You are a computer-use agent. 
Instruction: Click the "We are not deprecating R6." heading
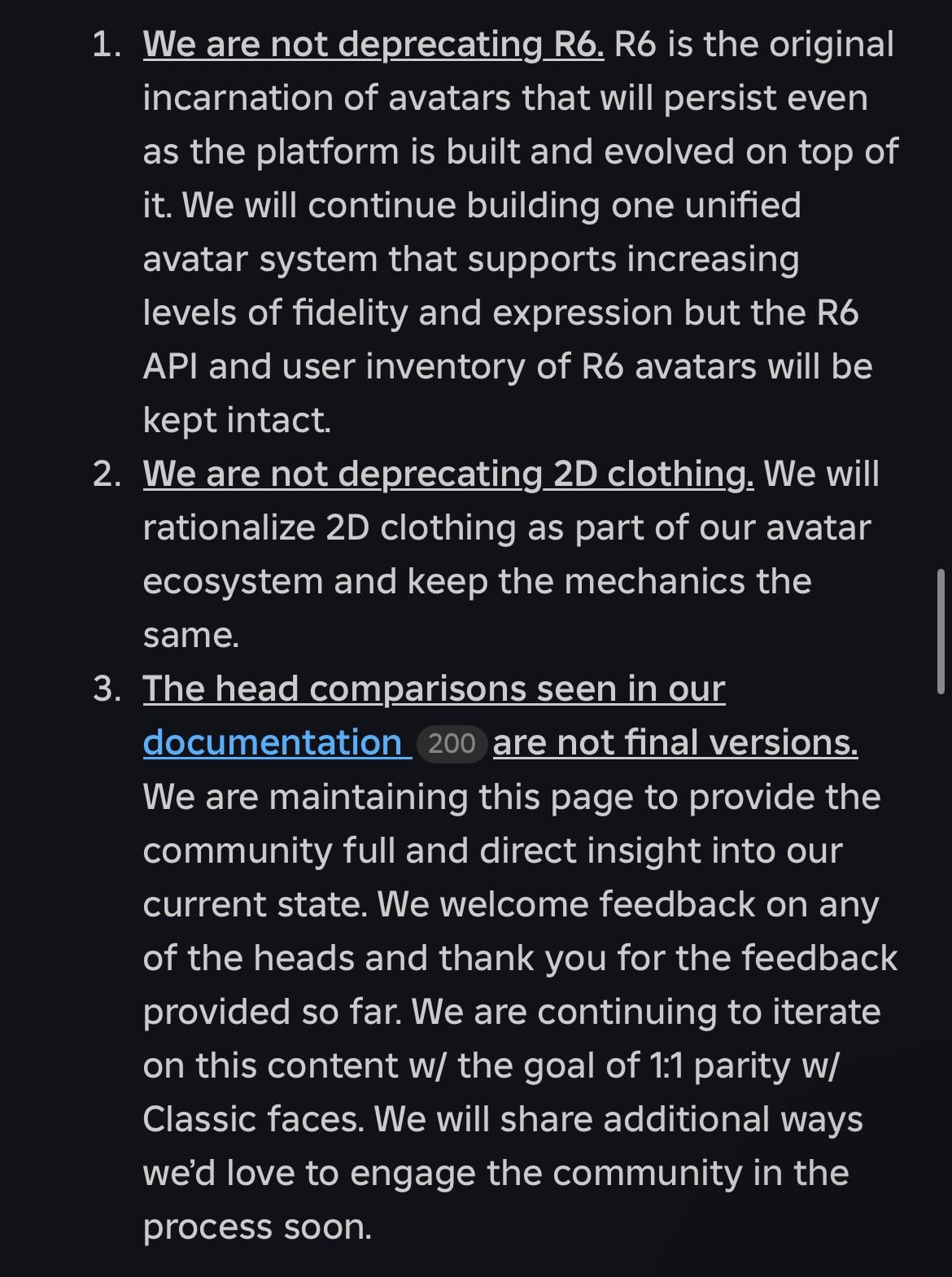pyautogui.click(x=373, y=44)
